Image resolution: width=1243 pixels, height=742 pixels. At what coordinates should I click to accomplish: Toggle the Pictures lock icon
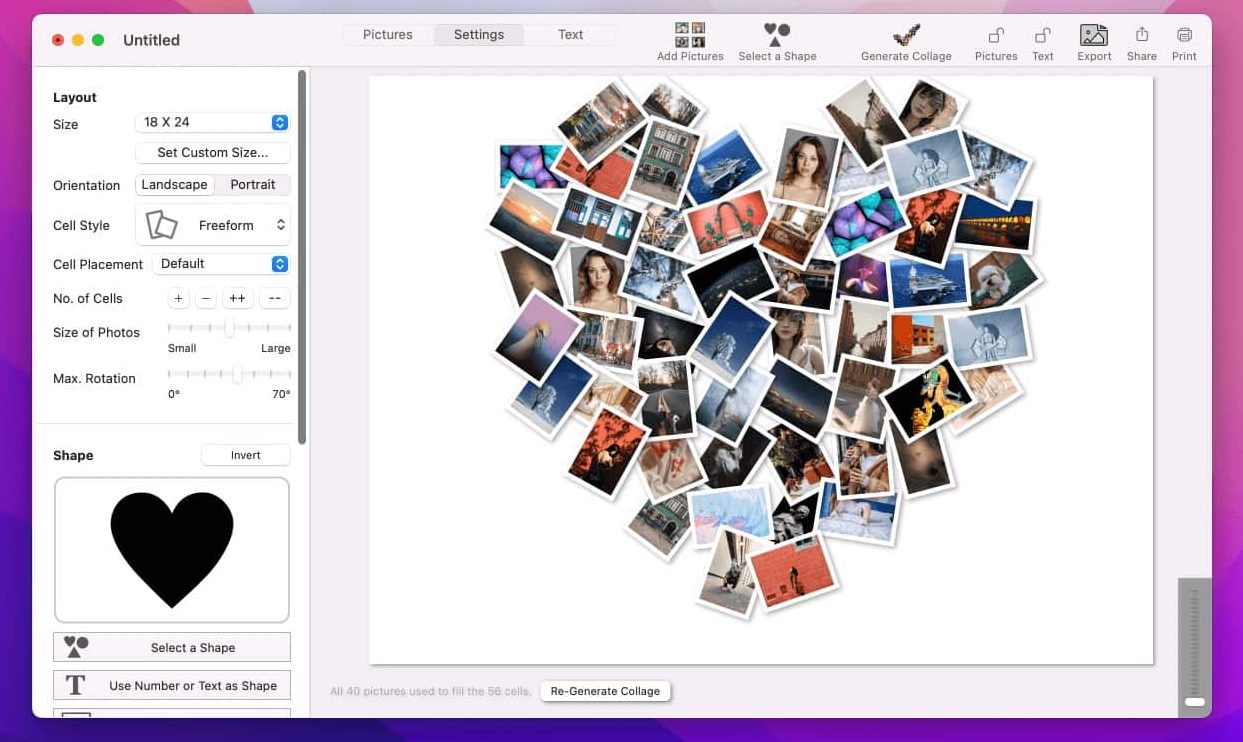tap(996, 36)
